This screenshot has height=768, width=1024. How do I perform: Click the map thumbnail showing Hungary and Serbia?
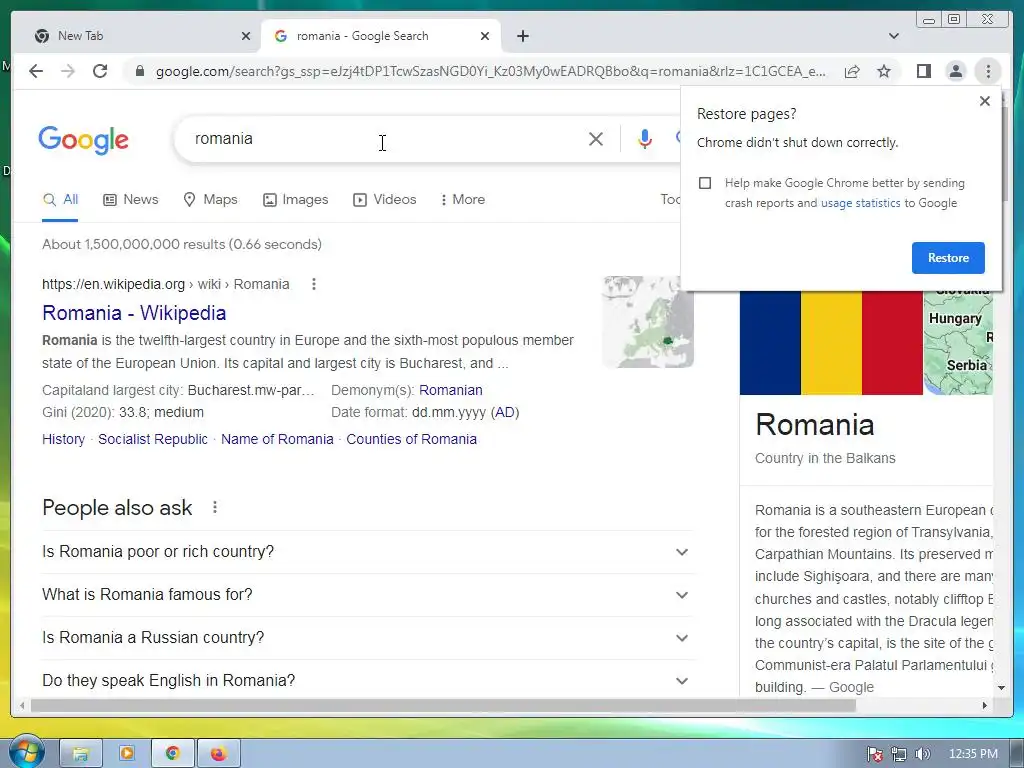point(958,343)
